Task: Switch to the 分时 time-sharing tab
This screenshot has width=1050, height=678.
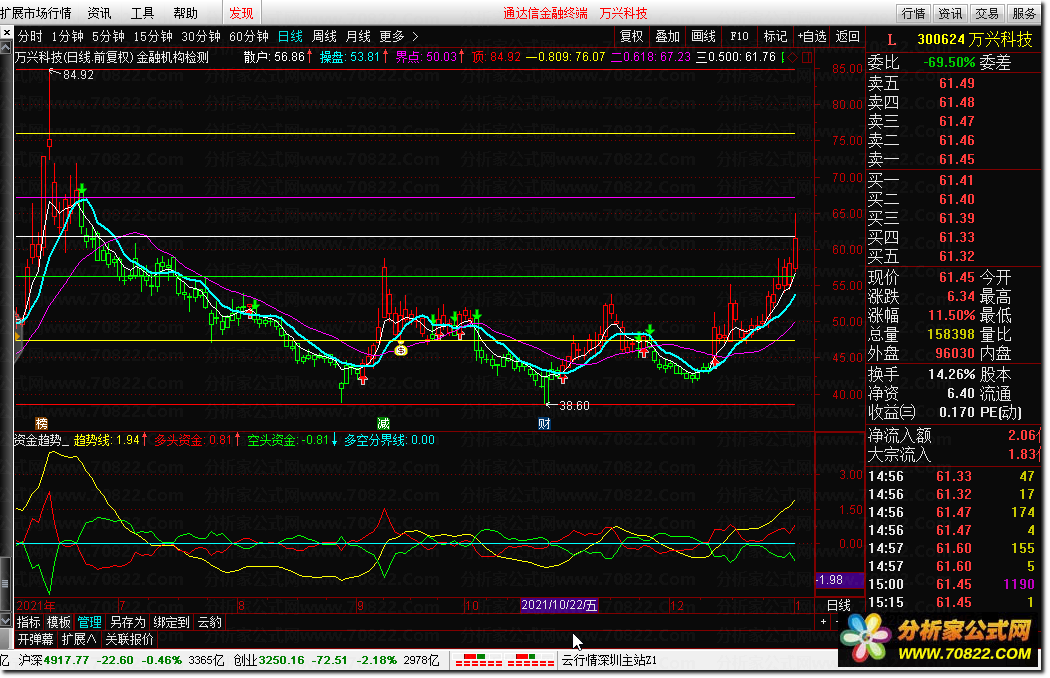Action: [30, 37]
